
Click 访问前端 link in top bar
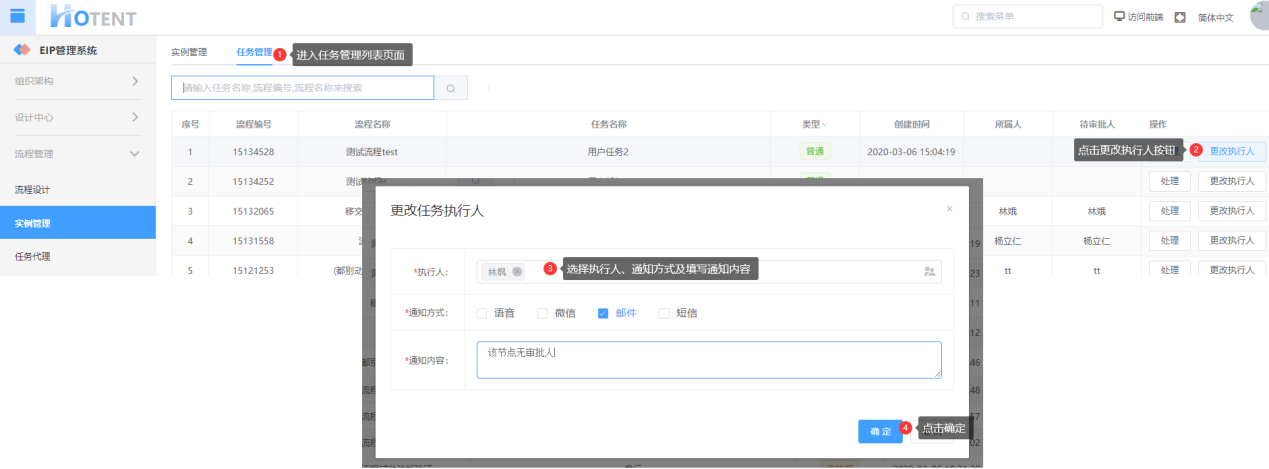coord(1146,18)
